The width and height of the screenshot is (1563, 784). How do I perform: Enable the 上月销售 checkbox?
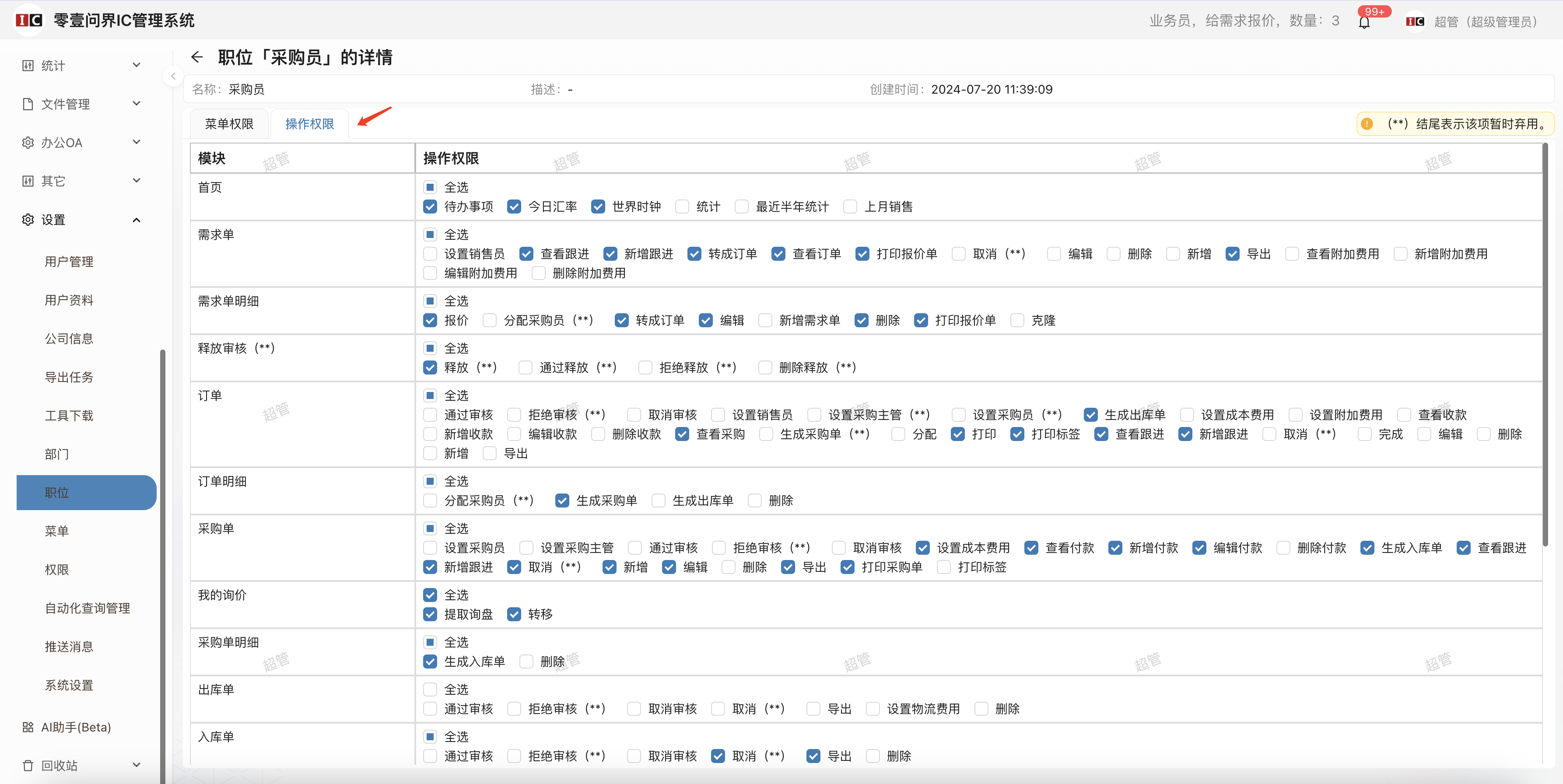click(x=850, y=206)
